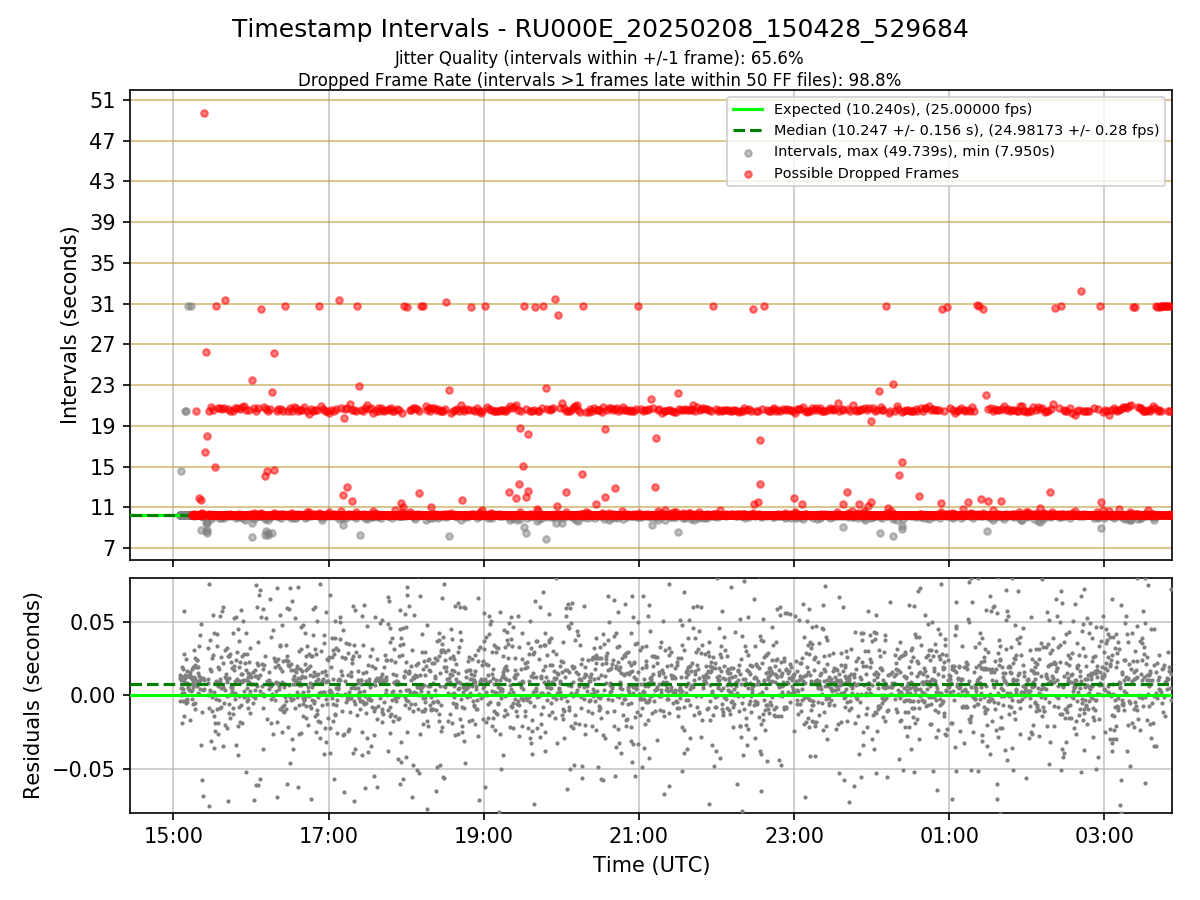Screen dimensions: 1200x900
Task: Click the 'Intervals (seconds)' y-axis label
Action: click(x=69, y=325)
